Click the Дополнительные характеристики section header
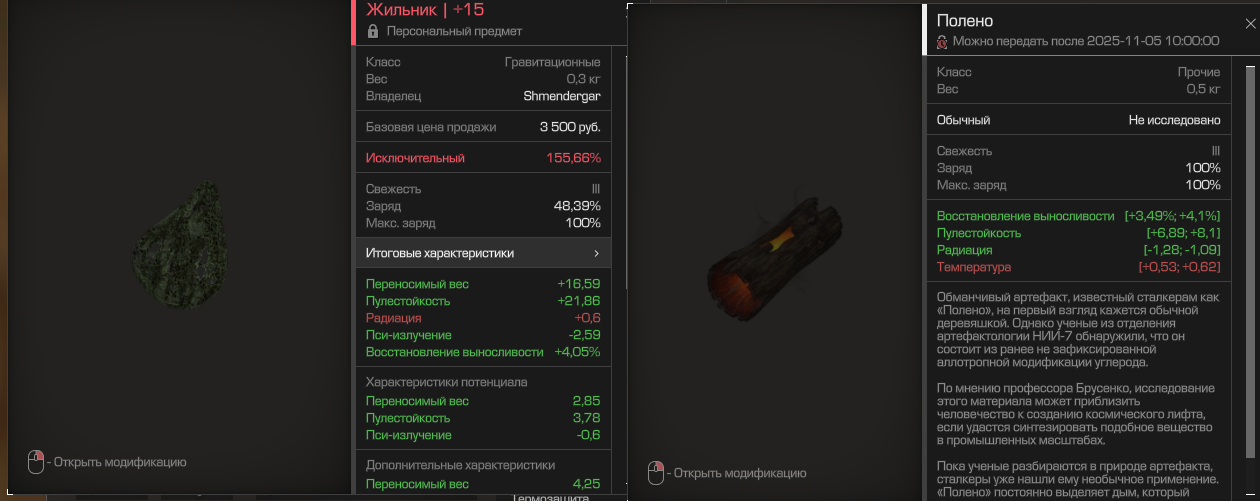 (x=460, y=465)
